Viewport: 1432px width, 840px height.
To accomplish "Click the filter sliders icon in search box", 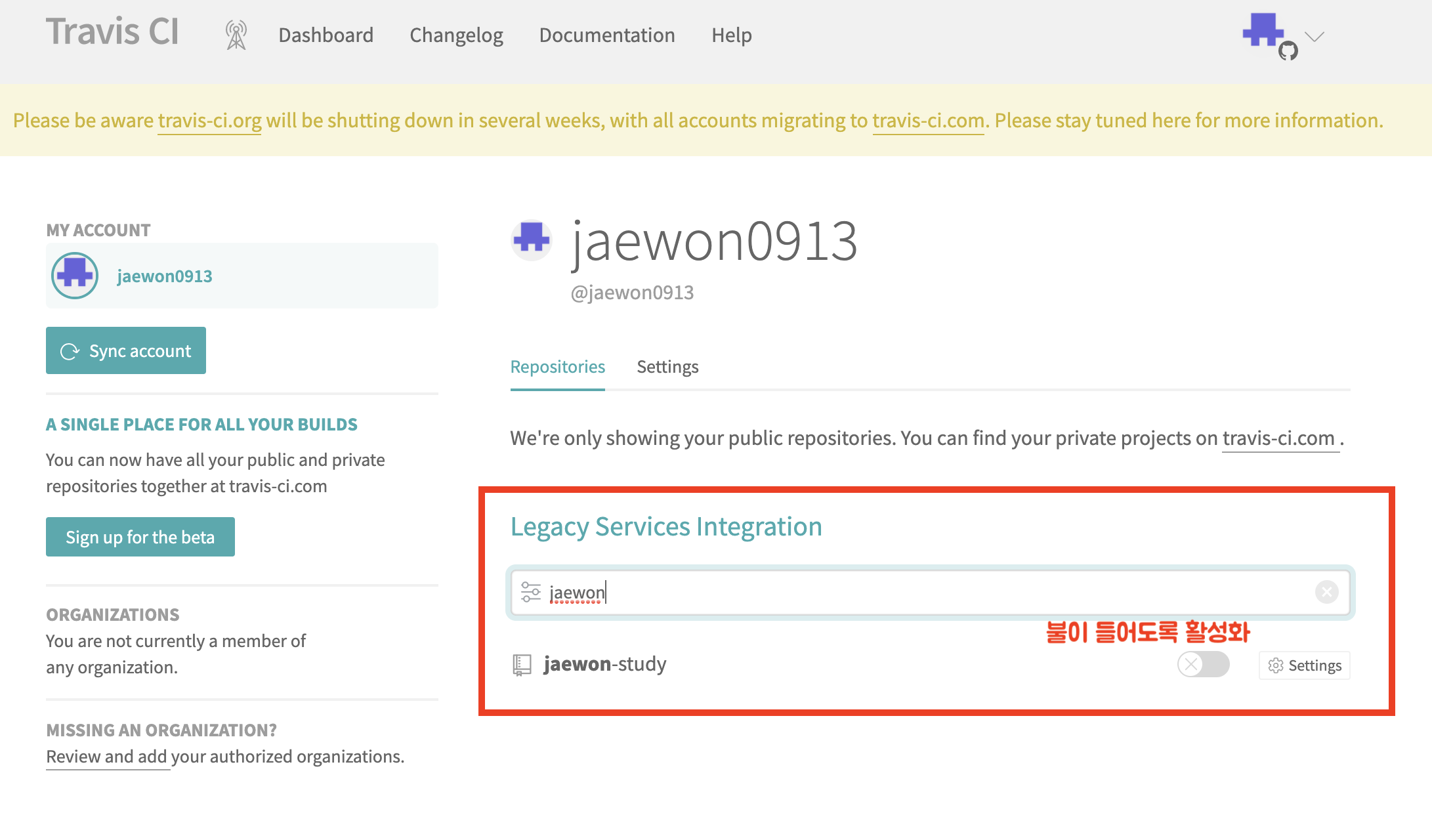I will [x=530, y=592].
